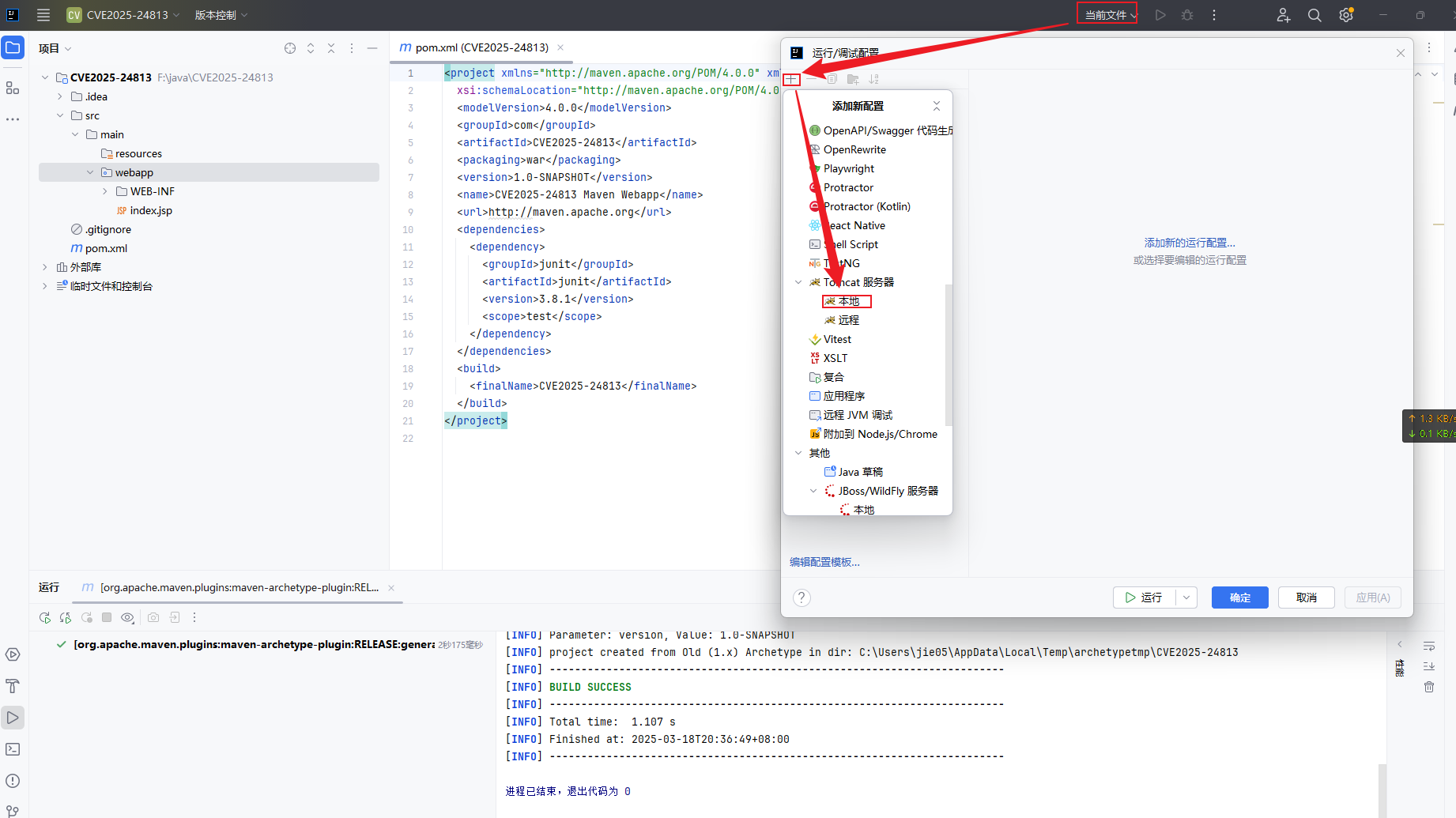Open Code With Me user icon

click(x=1284, y=15)
